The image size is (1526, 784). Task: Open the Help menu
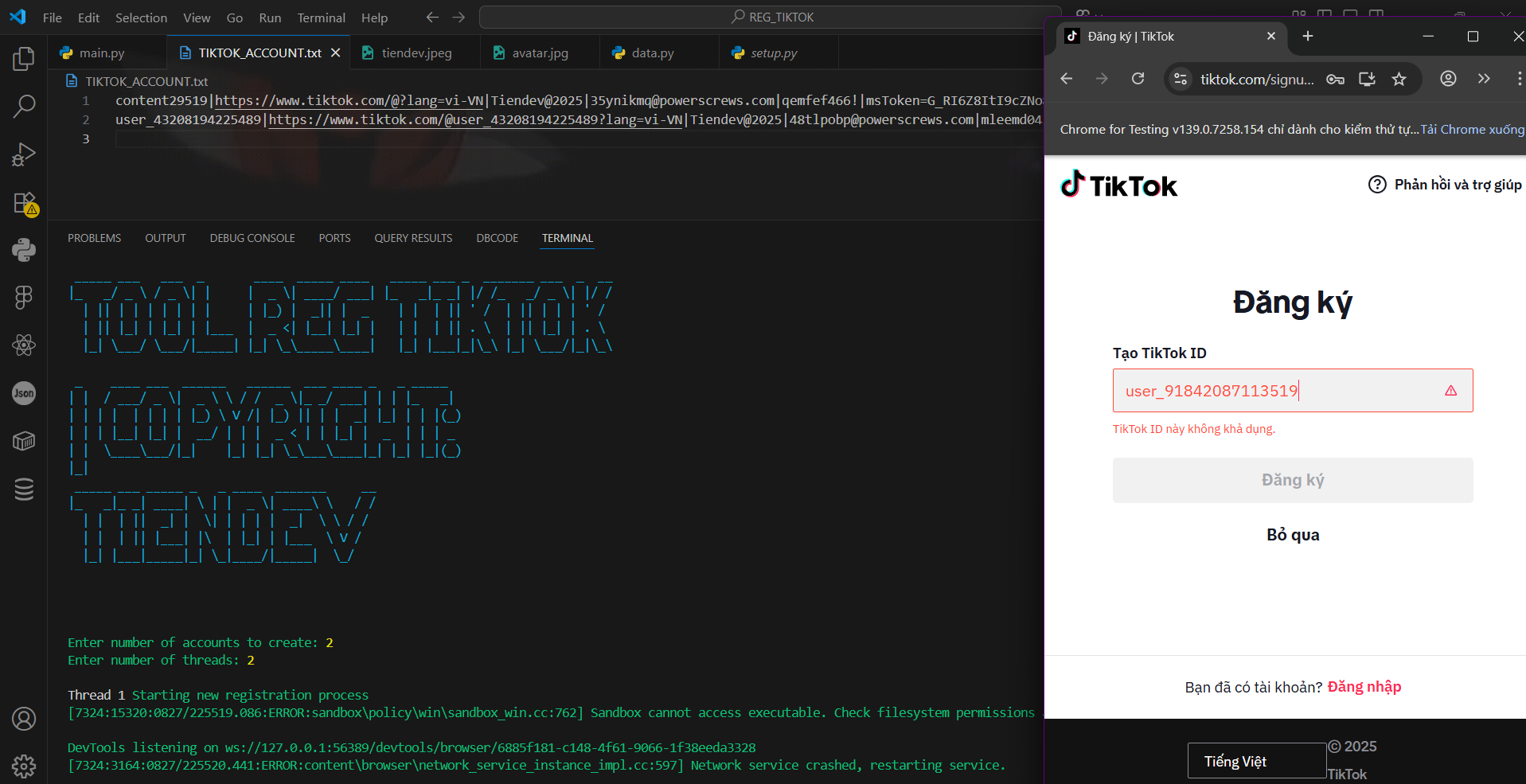point(374,18)
